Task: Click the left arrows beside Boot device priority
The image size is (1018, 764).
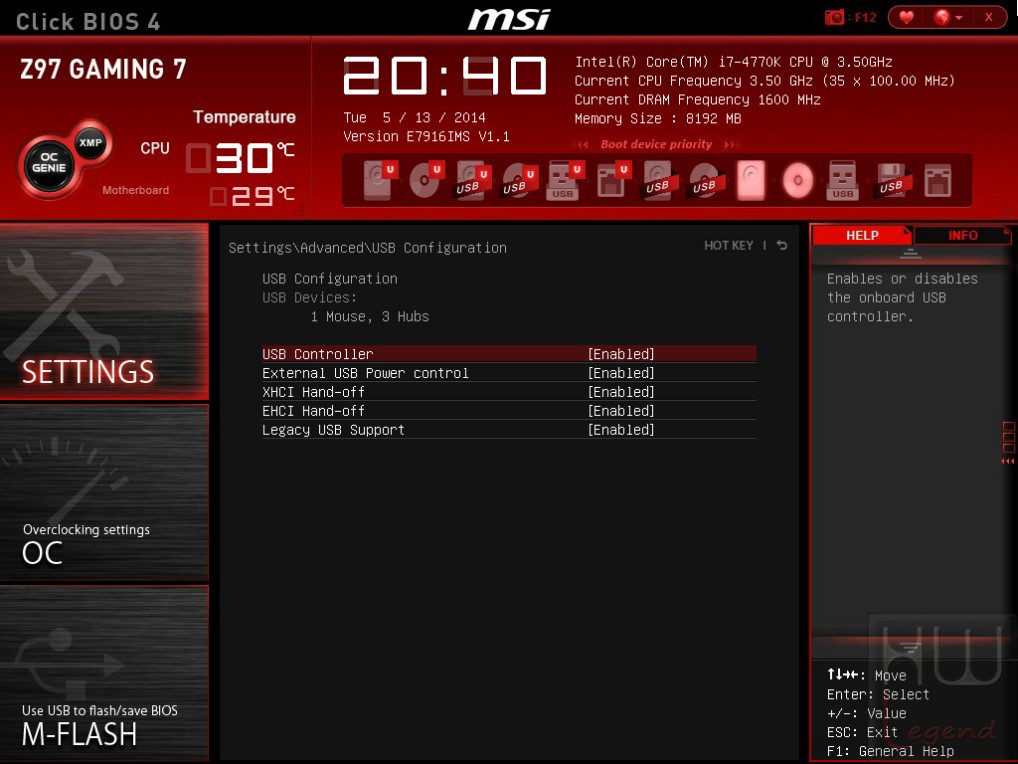Action: pyautogui.click(x=581, y=145)
